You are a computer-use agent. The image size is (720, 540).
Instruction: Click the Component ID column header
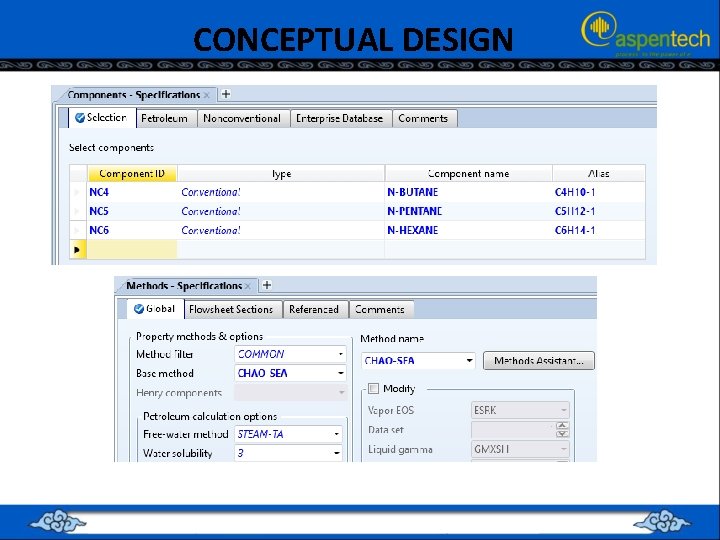[132, 174]
